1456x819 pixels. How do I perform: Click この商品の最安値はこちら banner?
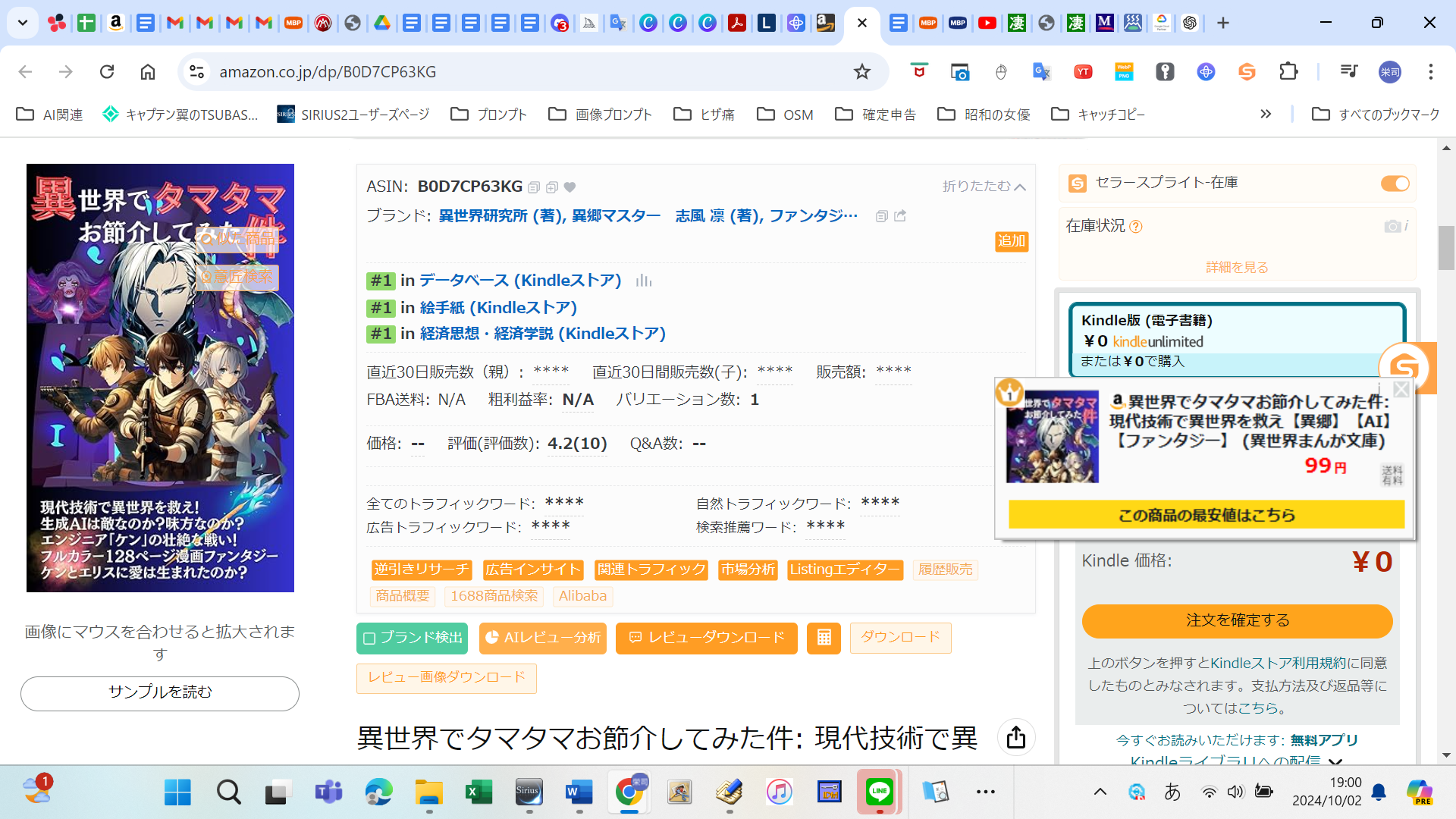pos(1207,515)
